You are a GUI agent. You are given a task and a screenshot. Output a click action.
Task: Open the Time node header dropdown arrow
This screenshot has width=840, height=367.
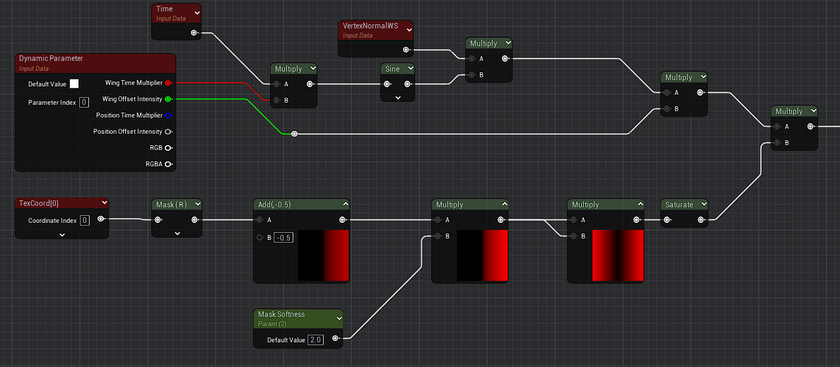click(x=197, y=13)
